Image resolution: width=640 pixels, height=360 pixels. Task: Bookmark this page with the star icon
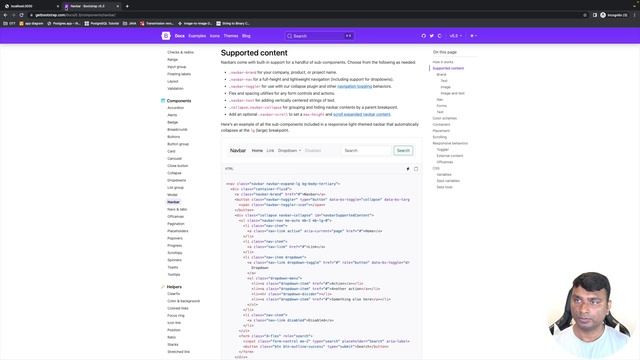[x=585, y=15]
